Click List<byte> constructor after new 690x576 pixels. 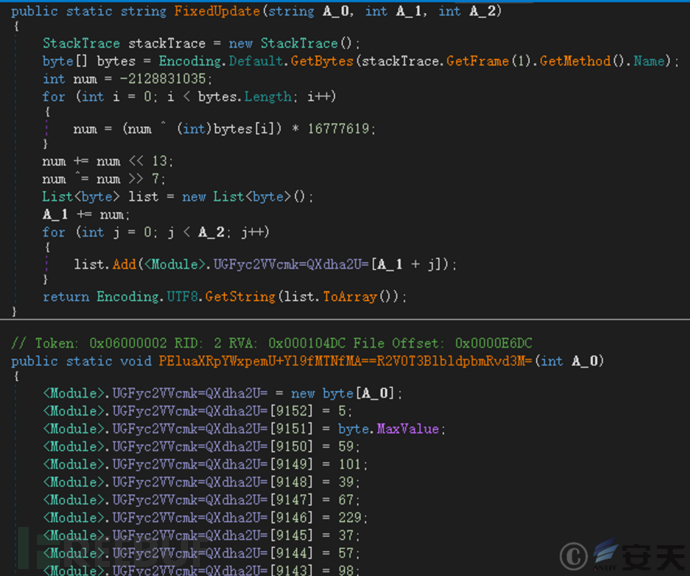pyautogui.click(x=252, y=196)
